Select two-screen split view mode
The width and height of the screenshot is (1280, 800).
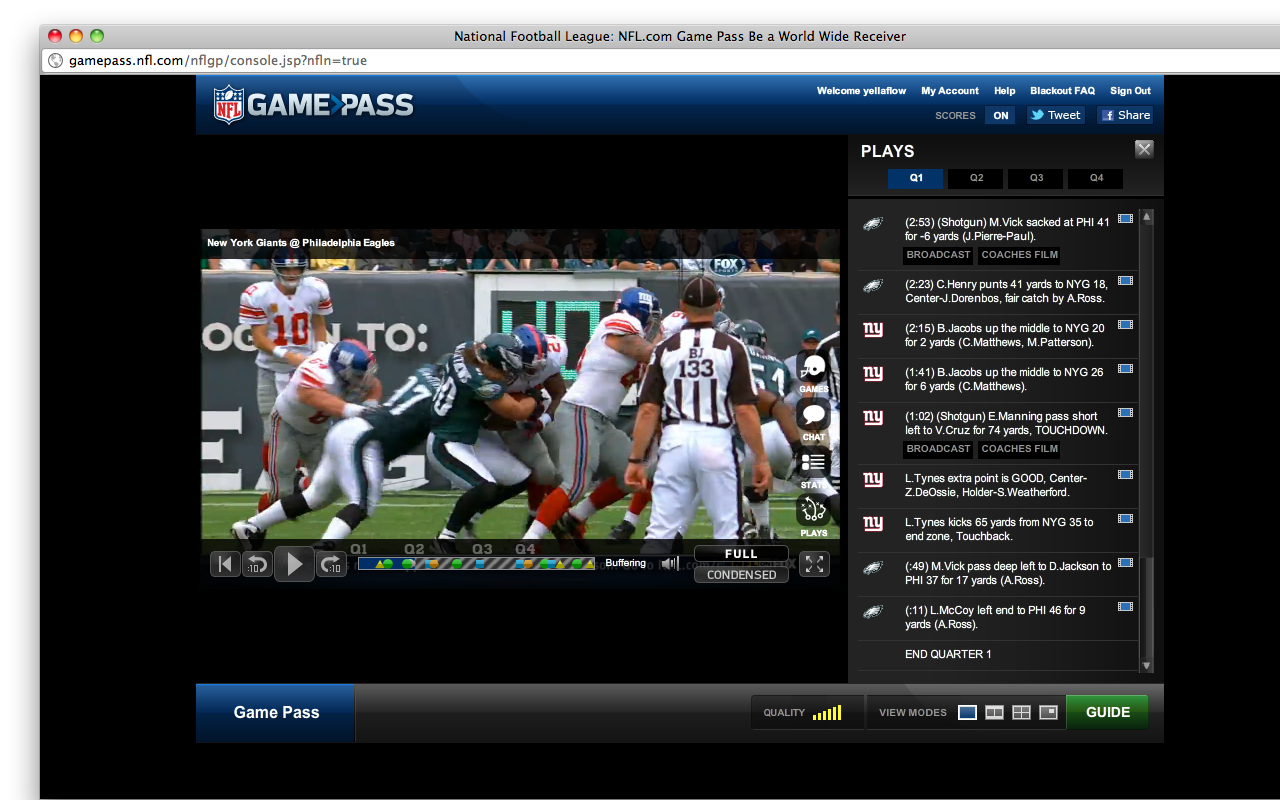click(x=994, y=712)
